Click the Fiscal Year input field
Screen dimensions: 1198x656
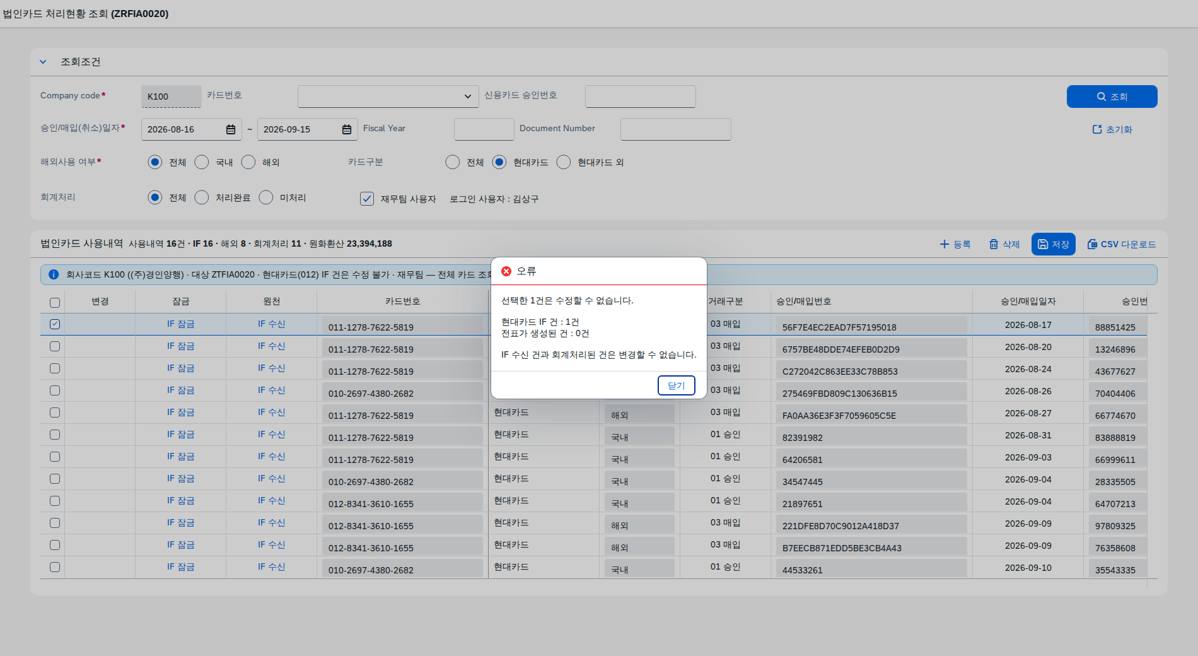pos(484,129)
